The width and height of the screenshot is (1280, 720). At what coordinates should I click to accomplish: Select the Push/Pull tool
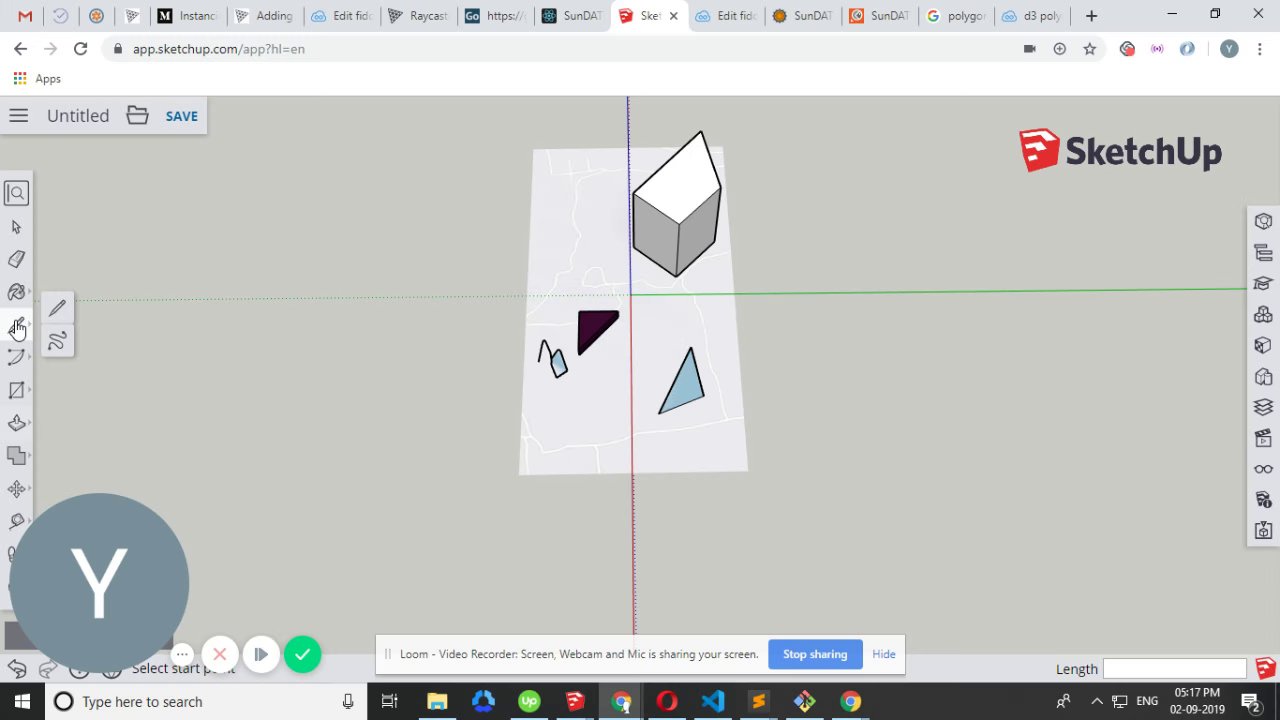pyautogui.click(x=16, y=423)
